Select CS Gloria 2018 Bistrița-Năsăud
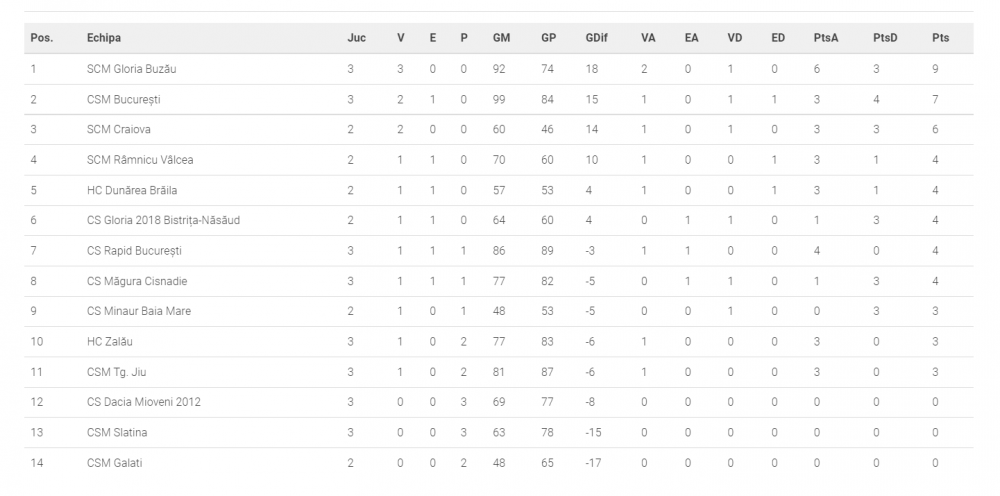 click(x=163, y=221)
